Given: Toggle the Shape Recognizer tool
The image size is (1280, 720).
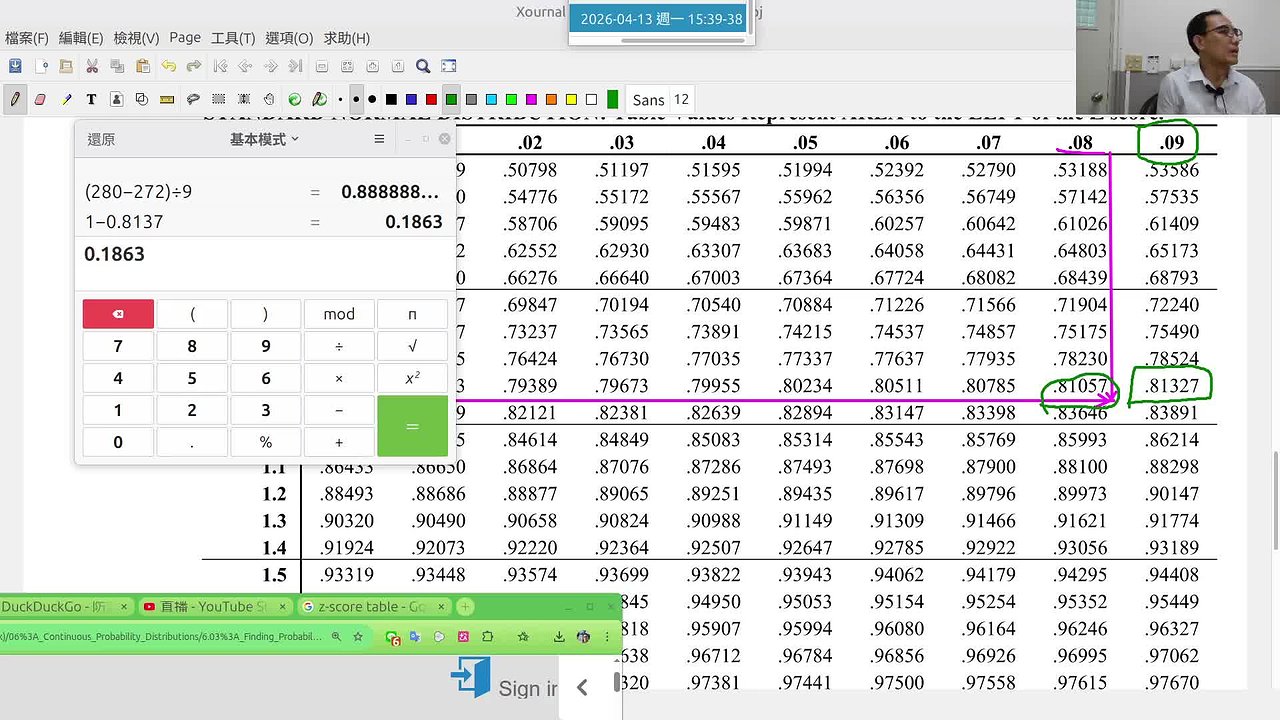Looking at the screenshot, I should coord(142,99).
